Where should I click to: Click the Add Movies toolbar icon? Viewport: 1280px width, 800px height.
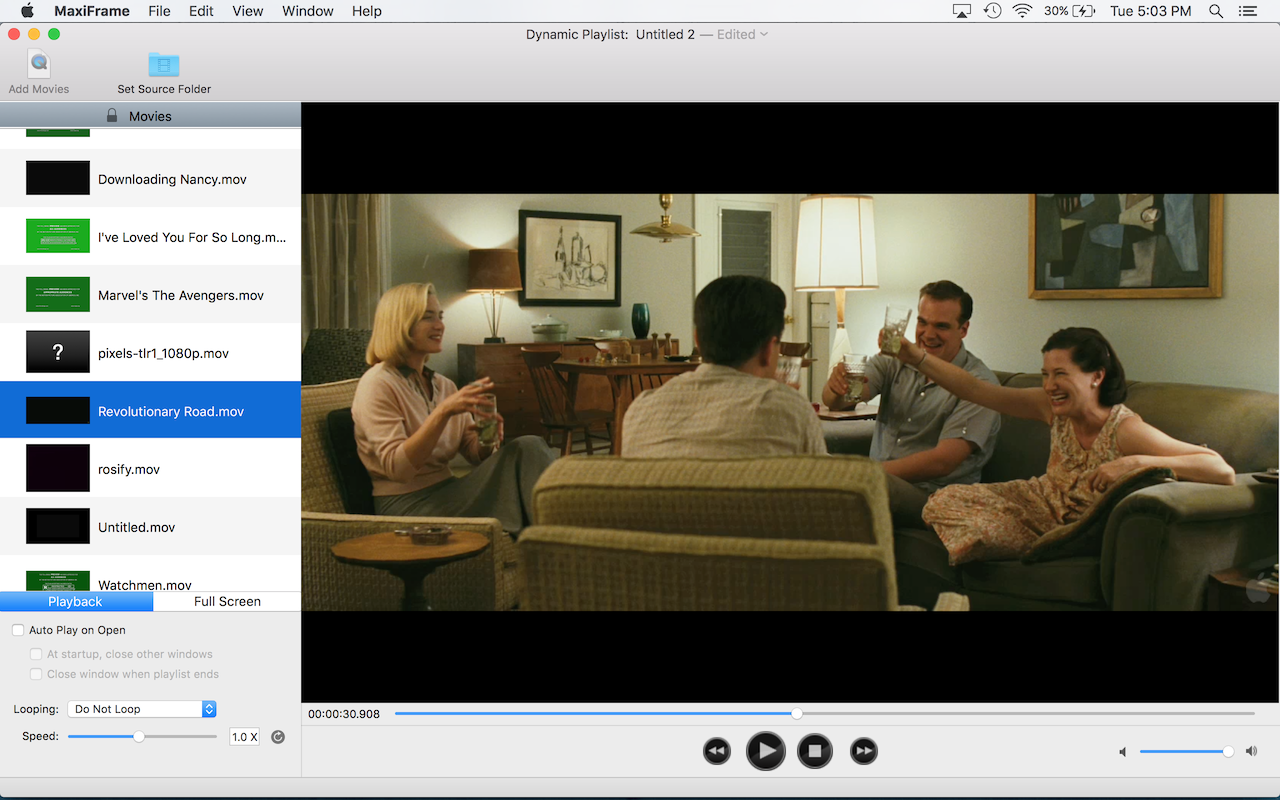tap(39, 65)
